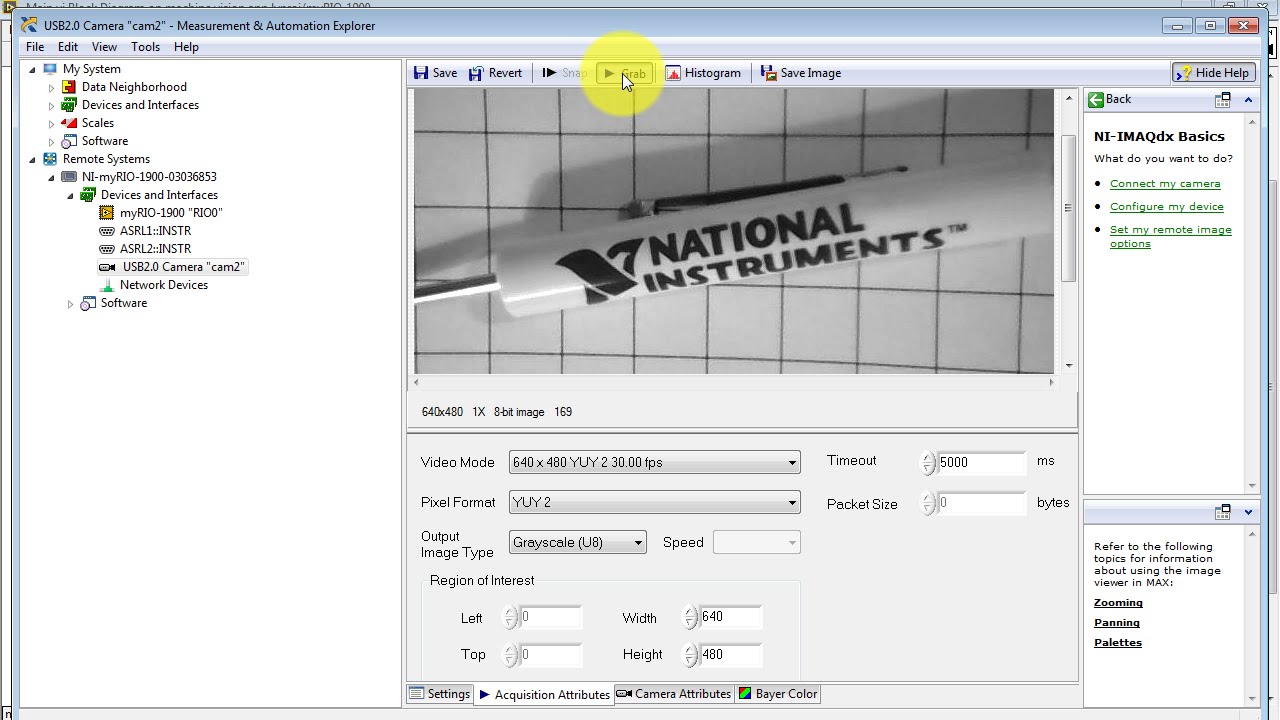Expand the Data Neighborhood node
This screenshot has width=1280, height=720.
point(51,87)
